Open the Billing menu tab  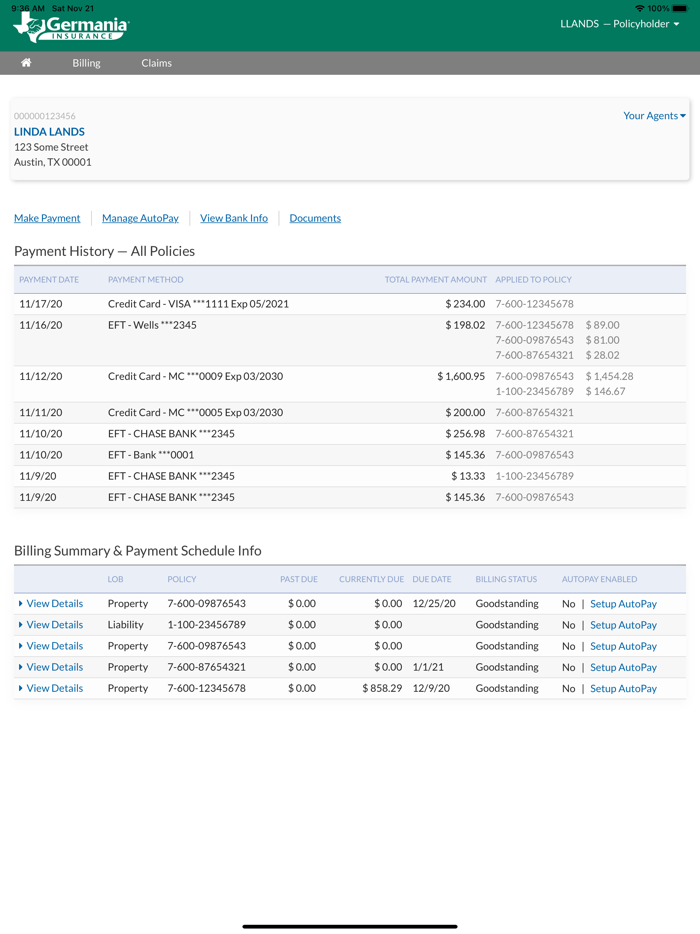tap(86, 63)
